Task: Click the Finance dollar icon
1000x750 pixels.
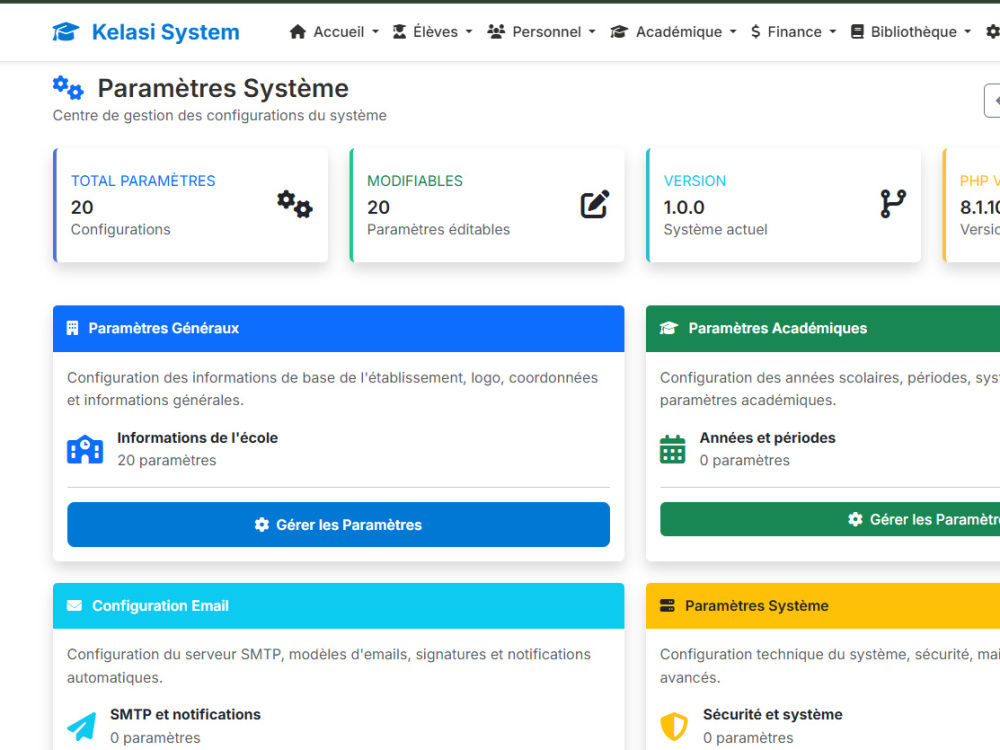Action: (756, 32)
